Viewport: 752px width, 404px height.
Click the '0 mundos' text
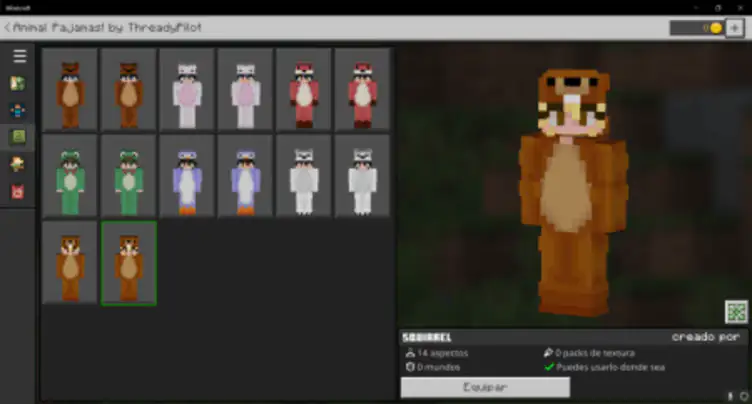(438, 368)
